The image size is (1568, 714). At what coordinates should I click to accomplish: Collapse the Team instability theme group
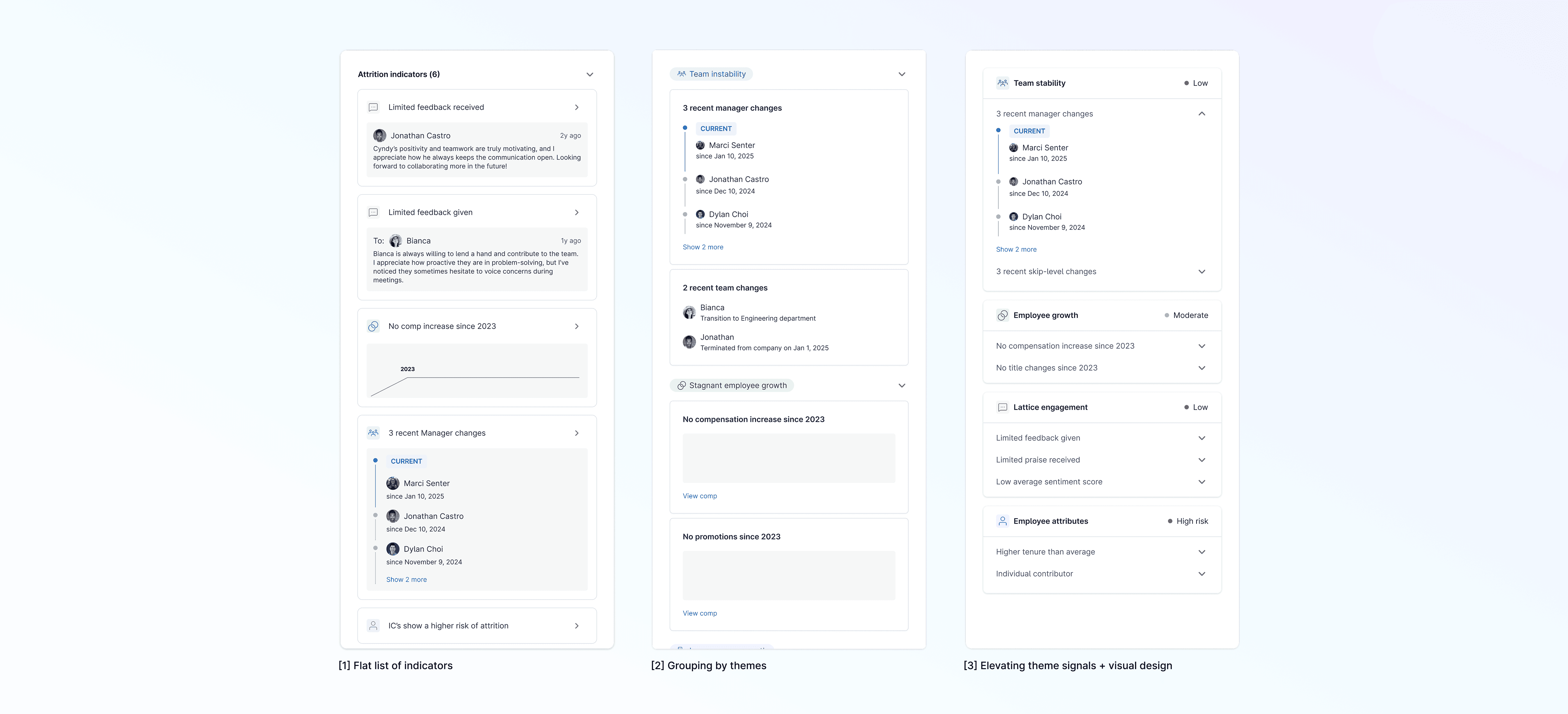click(x=902, y=74)
